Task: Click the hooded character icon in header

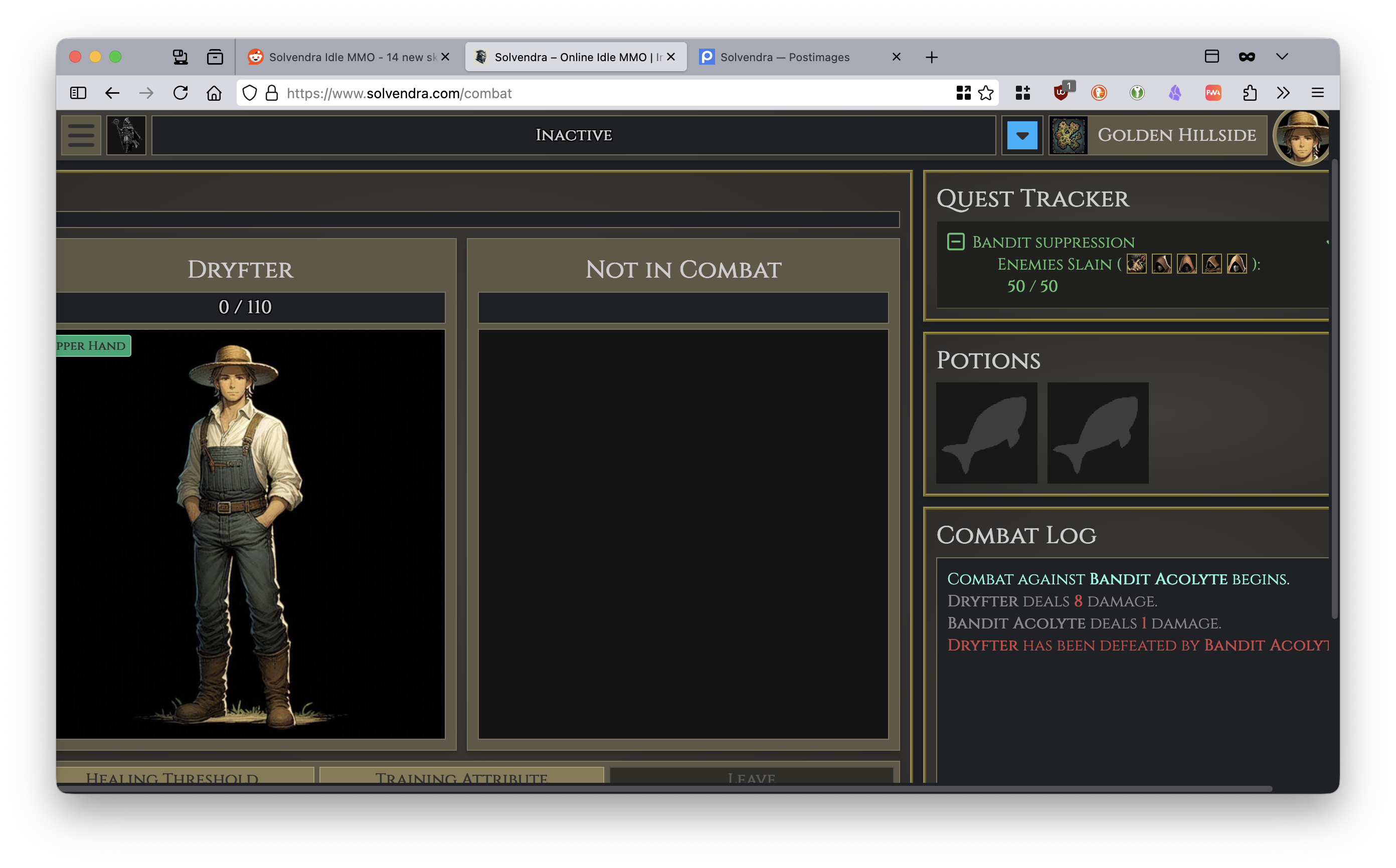Action: click(126, 135)
